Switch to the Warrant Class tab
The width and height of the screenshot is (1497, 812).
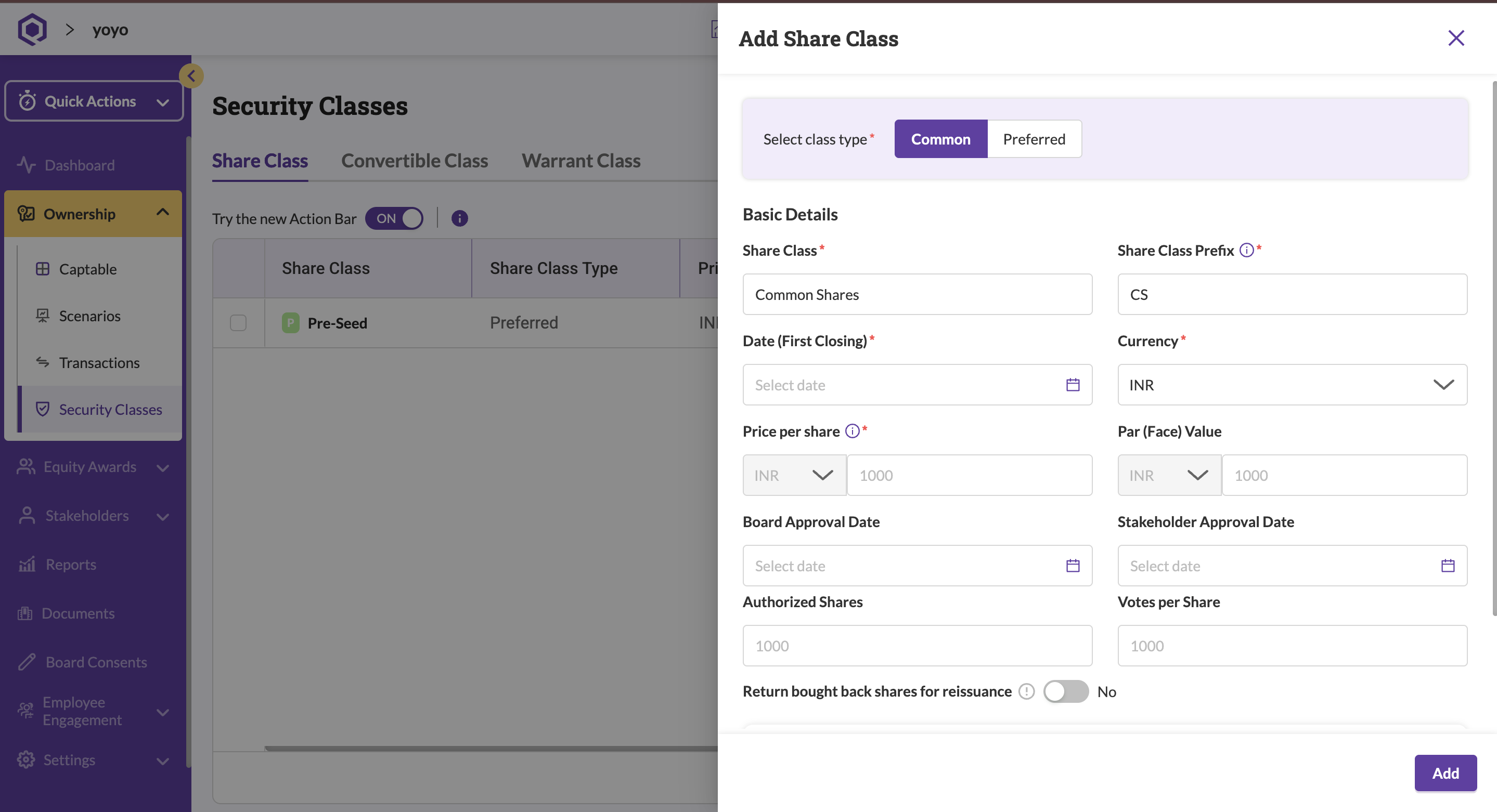[x=580, y=161]
